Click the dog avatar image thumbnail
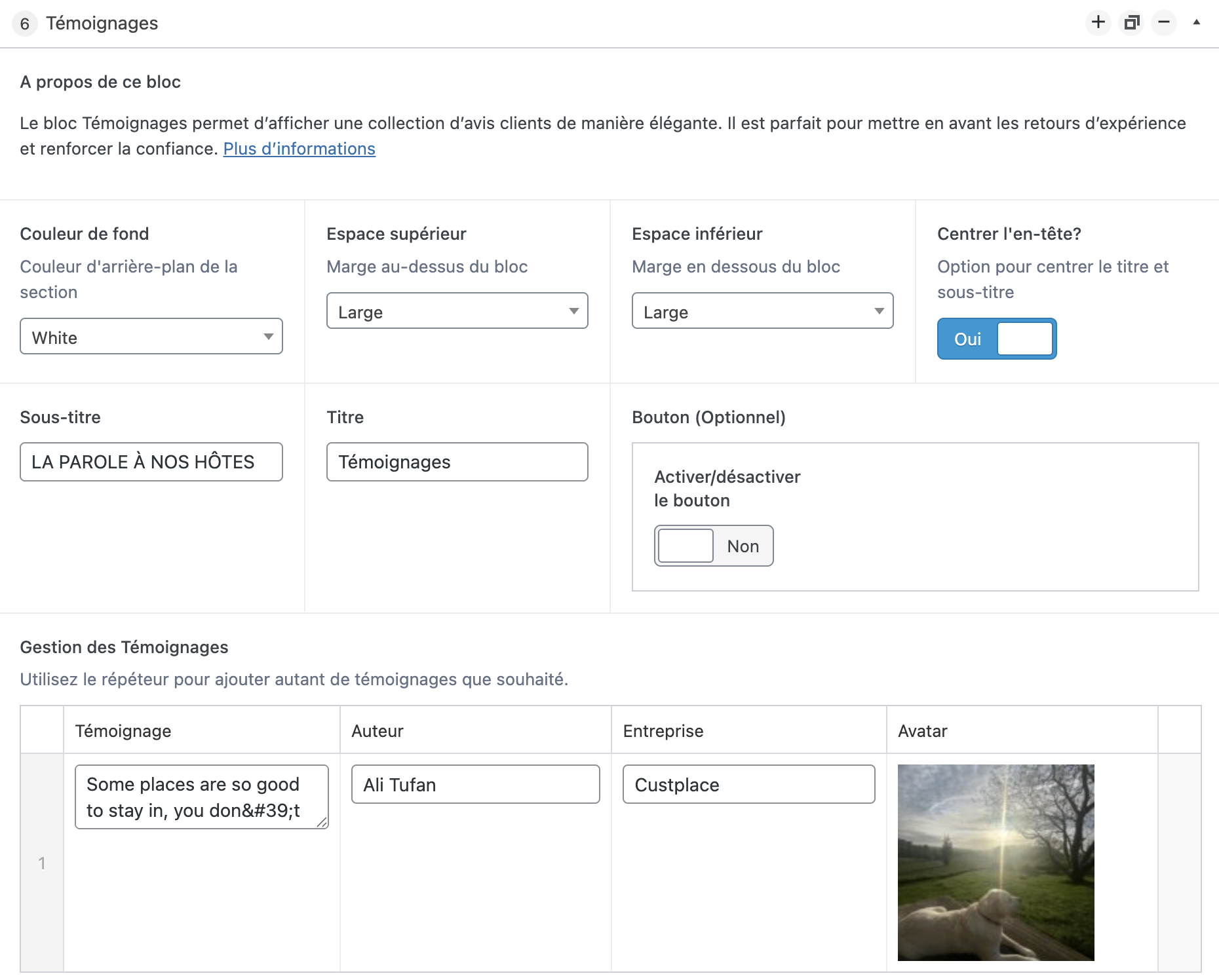1219x980 pixels. (x=996, y=862)
